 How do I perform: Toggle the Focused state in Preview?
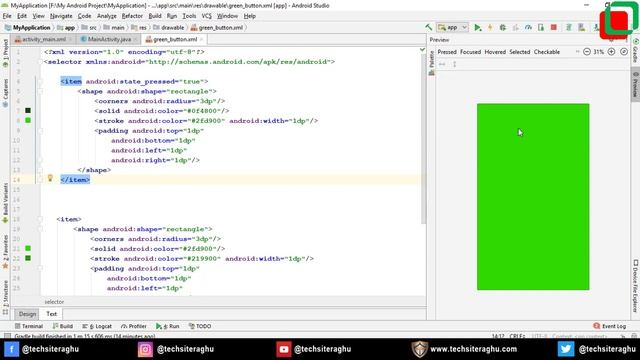coord(470,52)
